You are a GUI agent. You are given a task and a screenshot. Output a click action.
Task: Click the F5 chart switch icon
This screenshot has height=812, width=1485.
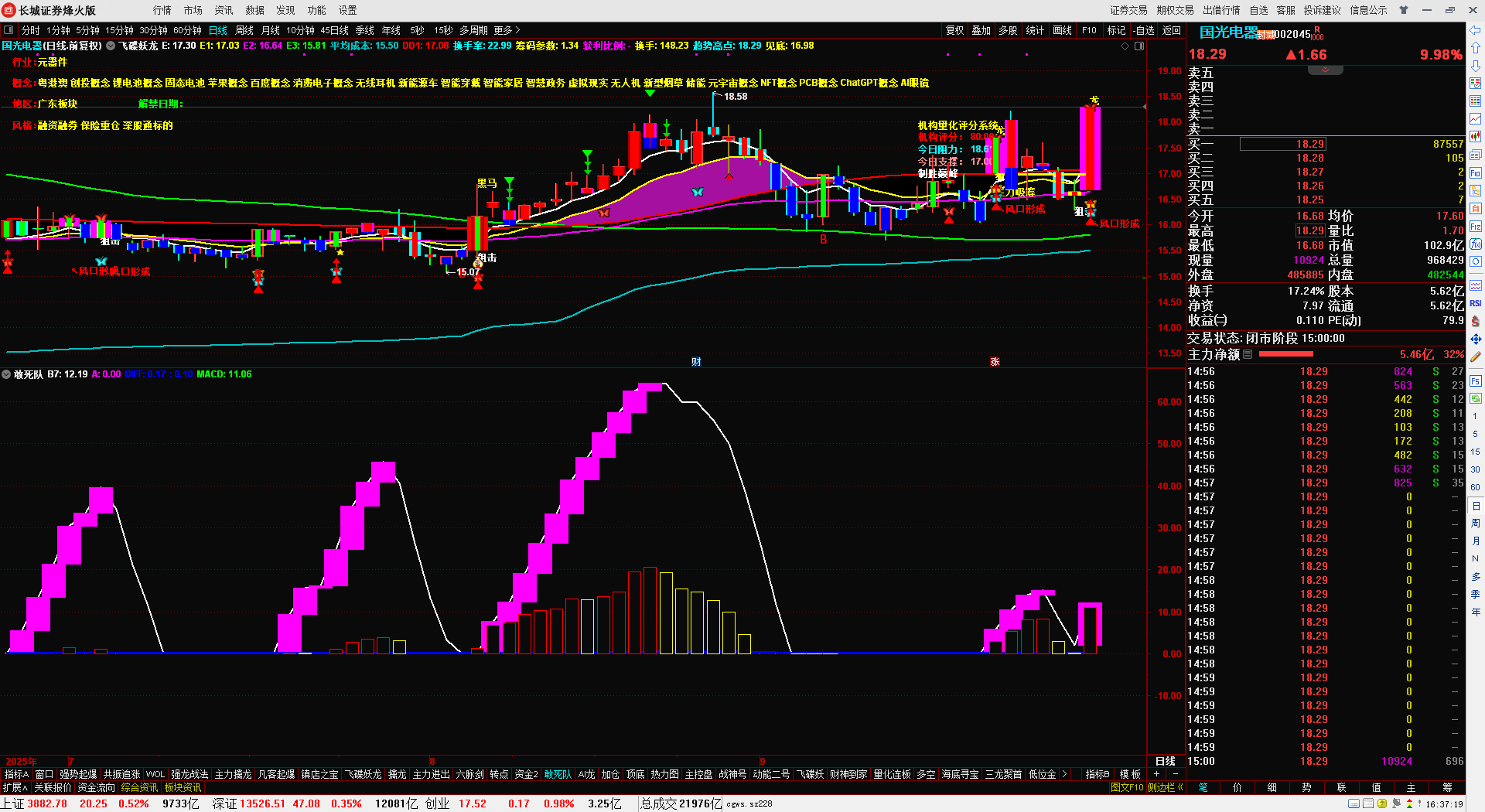[x=1476, y=380]
